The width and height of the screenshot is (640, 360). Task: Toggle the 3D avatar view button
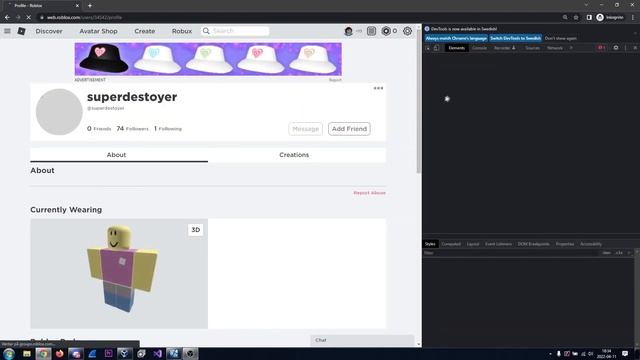coord(196,230)
